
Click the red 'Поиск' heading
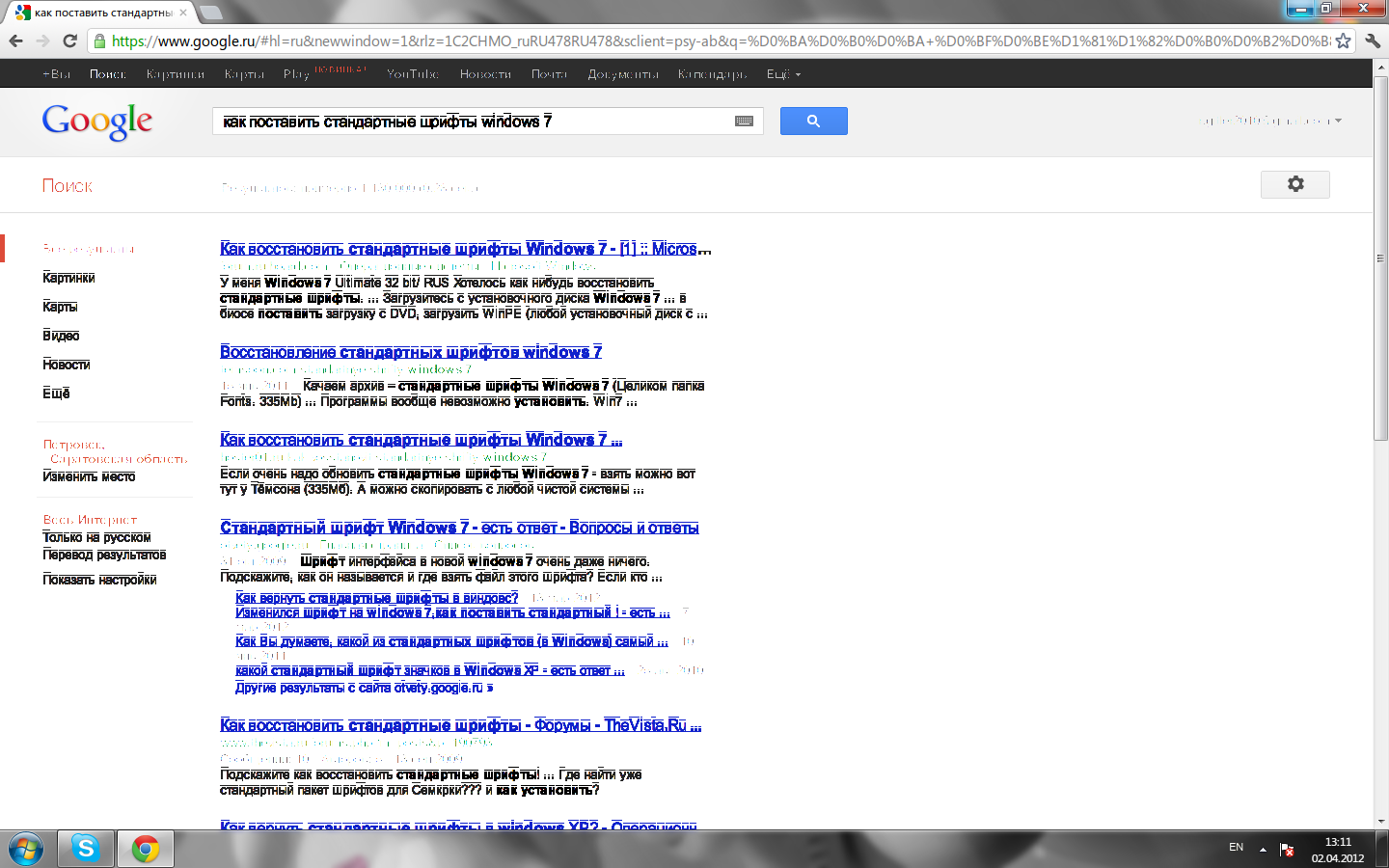pyautogui.click(x=68, y=185)
